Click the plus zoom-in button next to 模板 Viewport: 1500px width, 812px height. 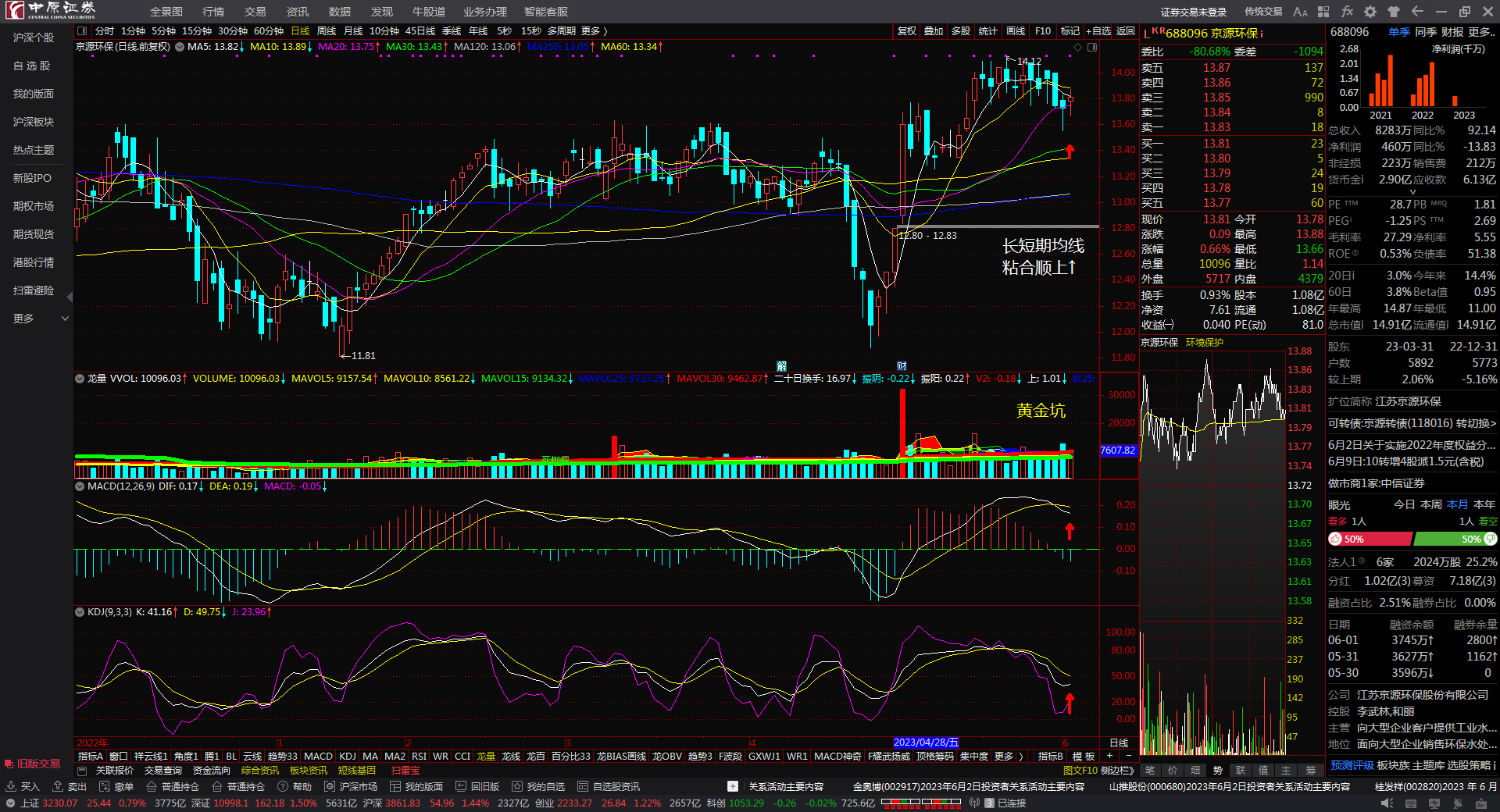[x=1109, y=756]
